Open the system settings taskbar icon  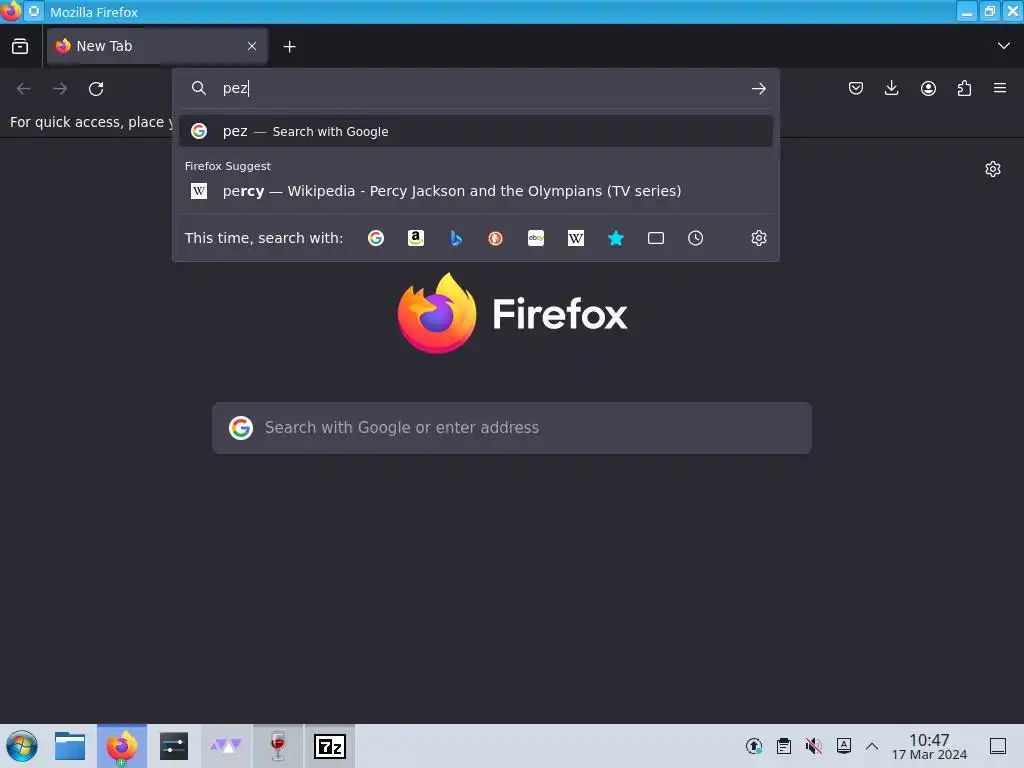[174, 746]
